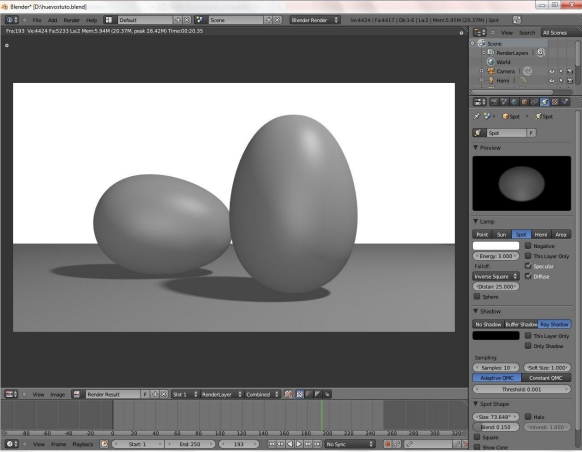Open the Help menu

point(91,20)
